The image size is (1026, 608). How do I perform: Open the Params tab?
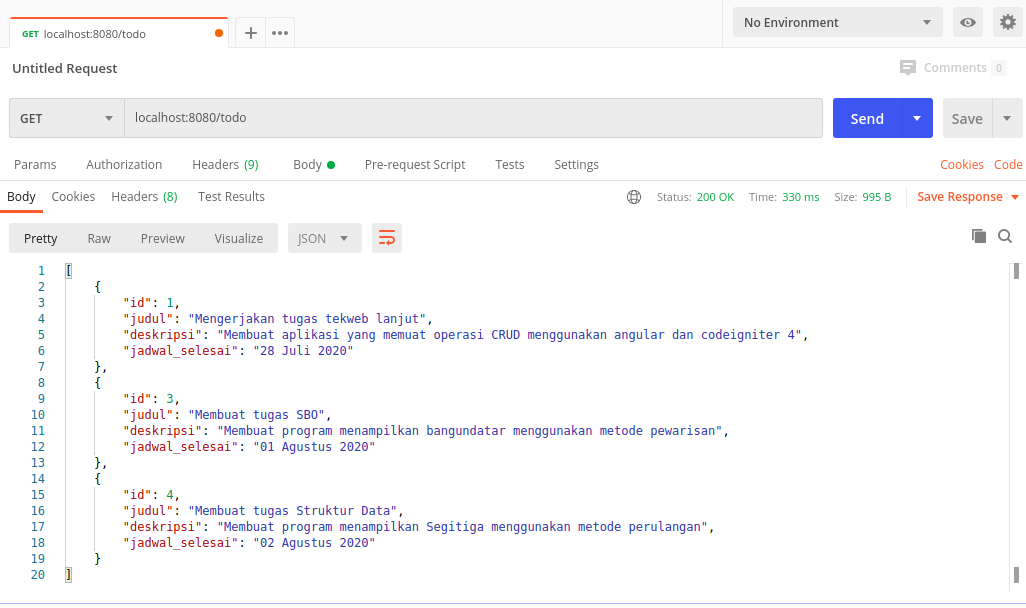tap(35, 165)
